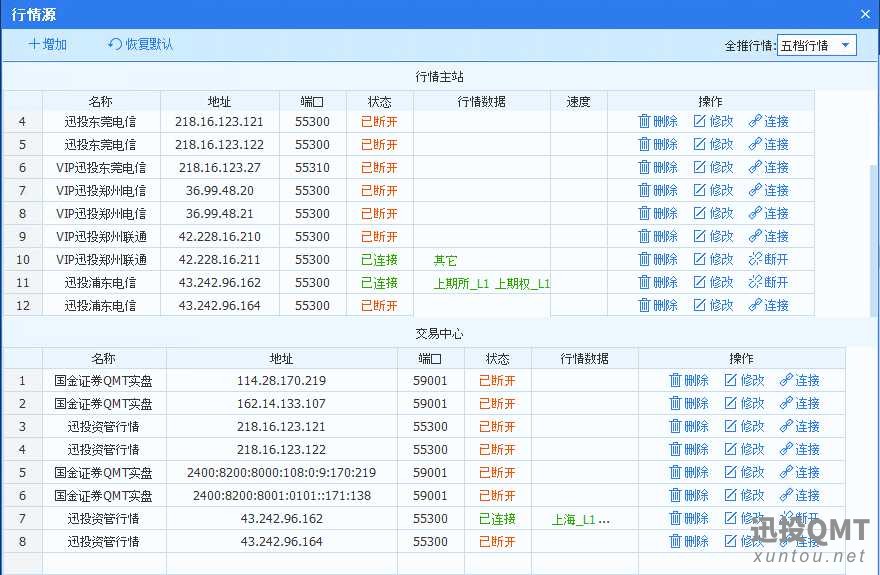Connect 交易中心 row 3 (218.16.123.121)
This screenshot has width=880, height=575.
click(x=799, y=426)
